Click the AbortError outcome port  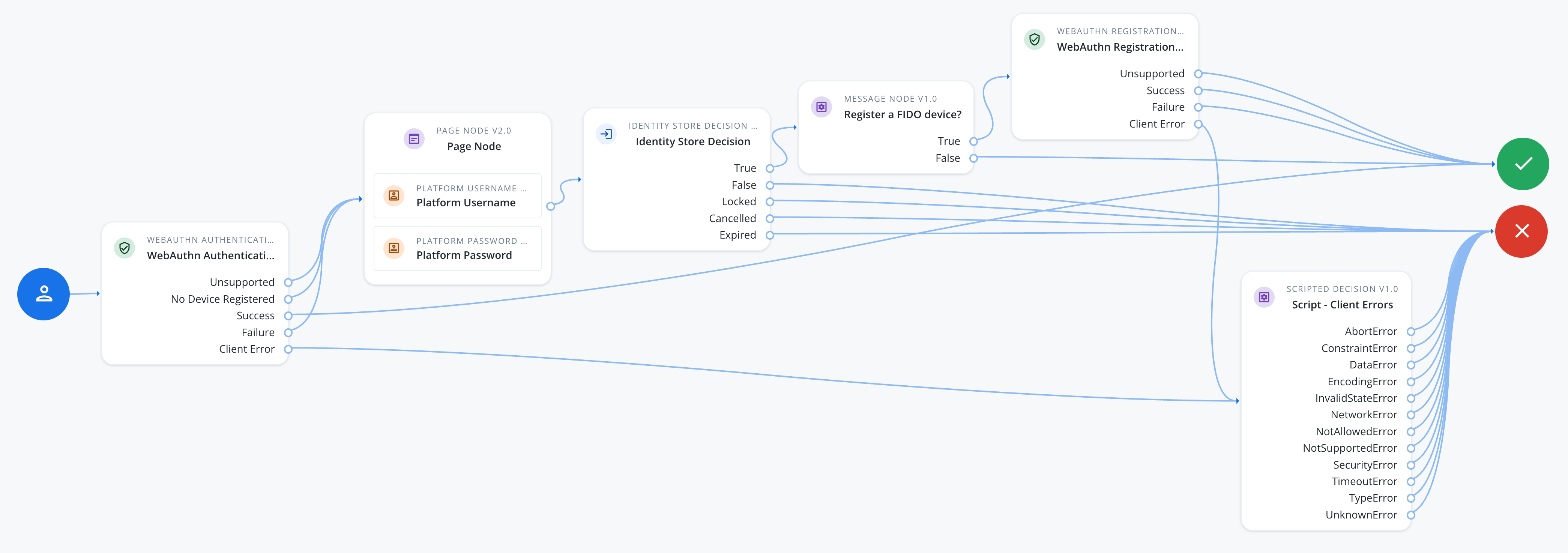[x=1411, y=332]
